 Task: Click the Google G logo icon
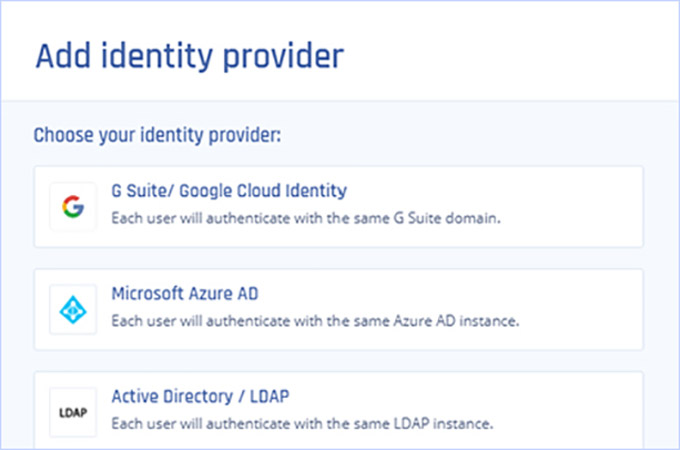(73, 206)
